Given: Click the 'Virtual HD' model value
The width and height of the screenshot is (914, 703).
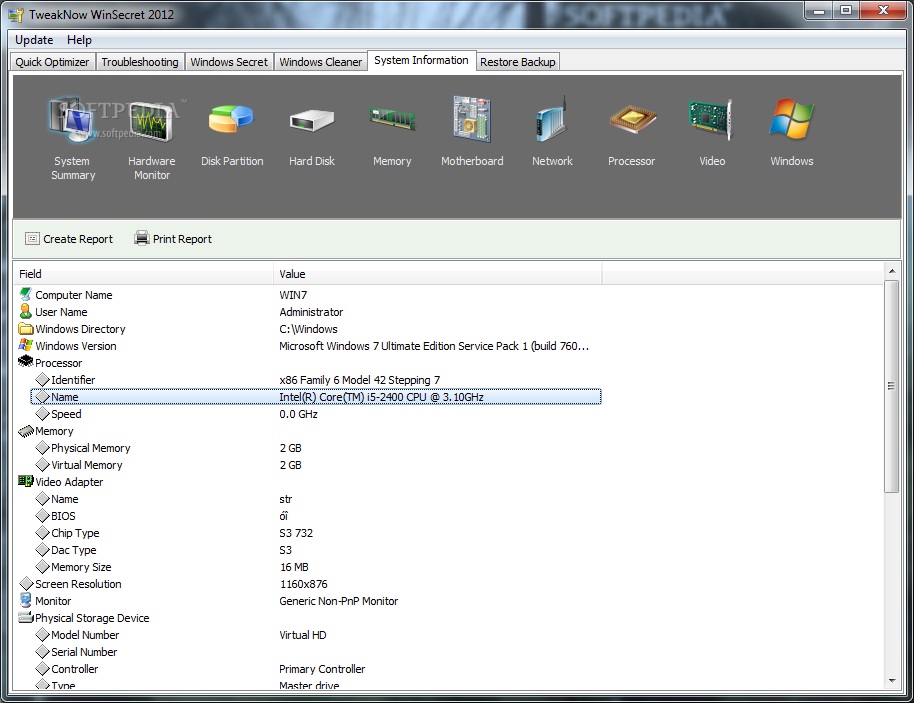Looking at the screenshot, I should pos(303,635).
